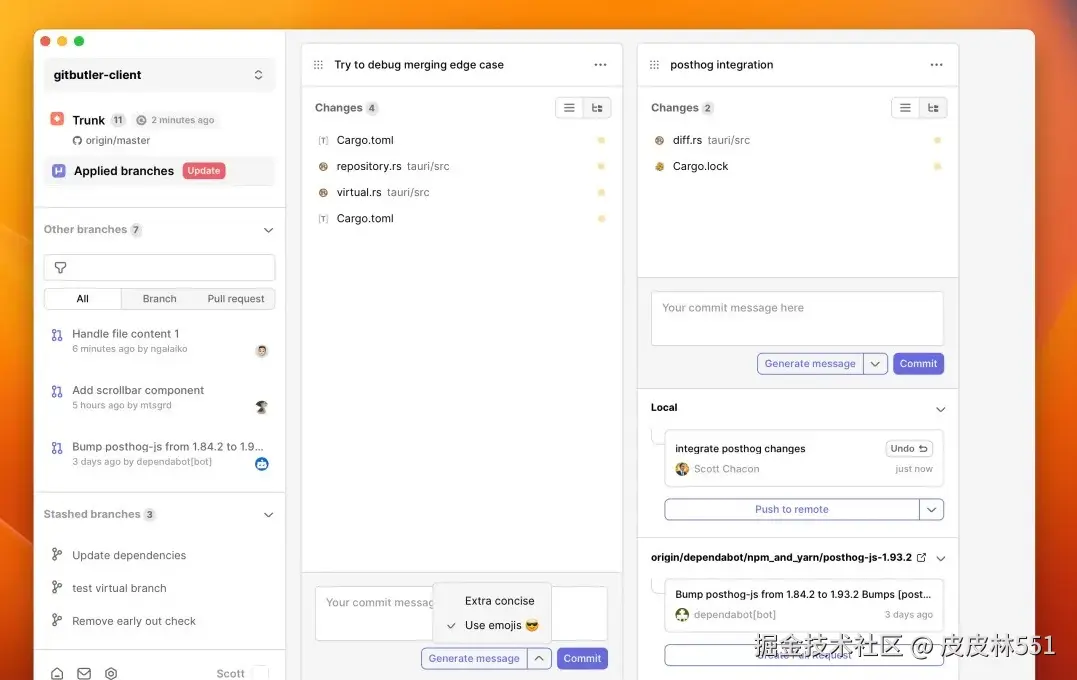Grab the drag handle of Try to debug lane
This screenshot has width=1077, height=680.
pyautogui.click(x=318, y=65)
